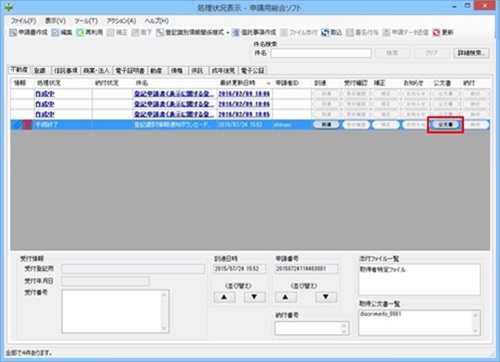Screen dimensions: 500x362
Task: Click the 信託事項作成 toolbar icon
Action: [236, 33]
